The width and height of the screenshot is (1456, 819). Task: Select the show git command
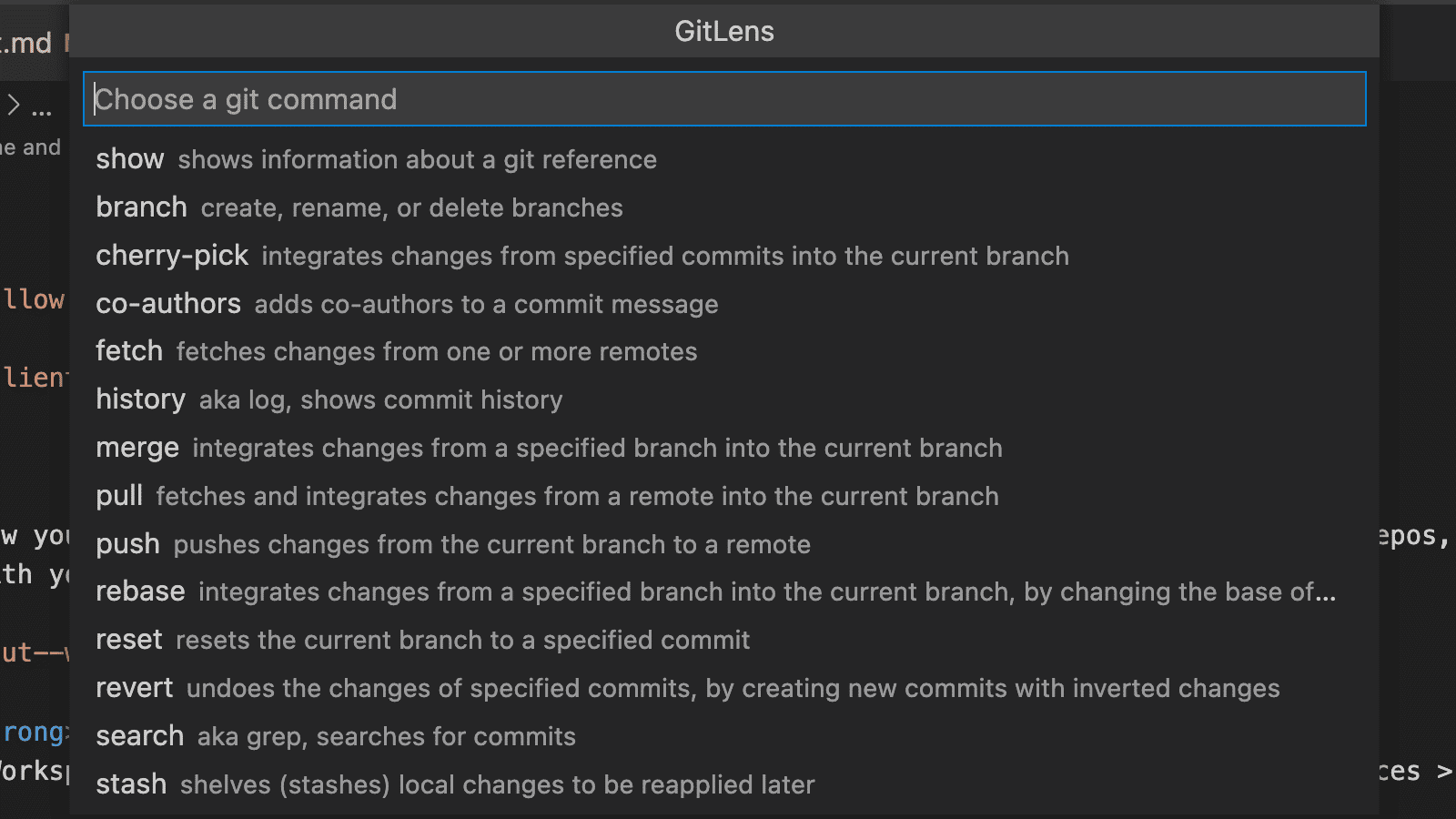tap(724, 159)
